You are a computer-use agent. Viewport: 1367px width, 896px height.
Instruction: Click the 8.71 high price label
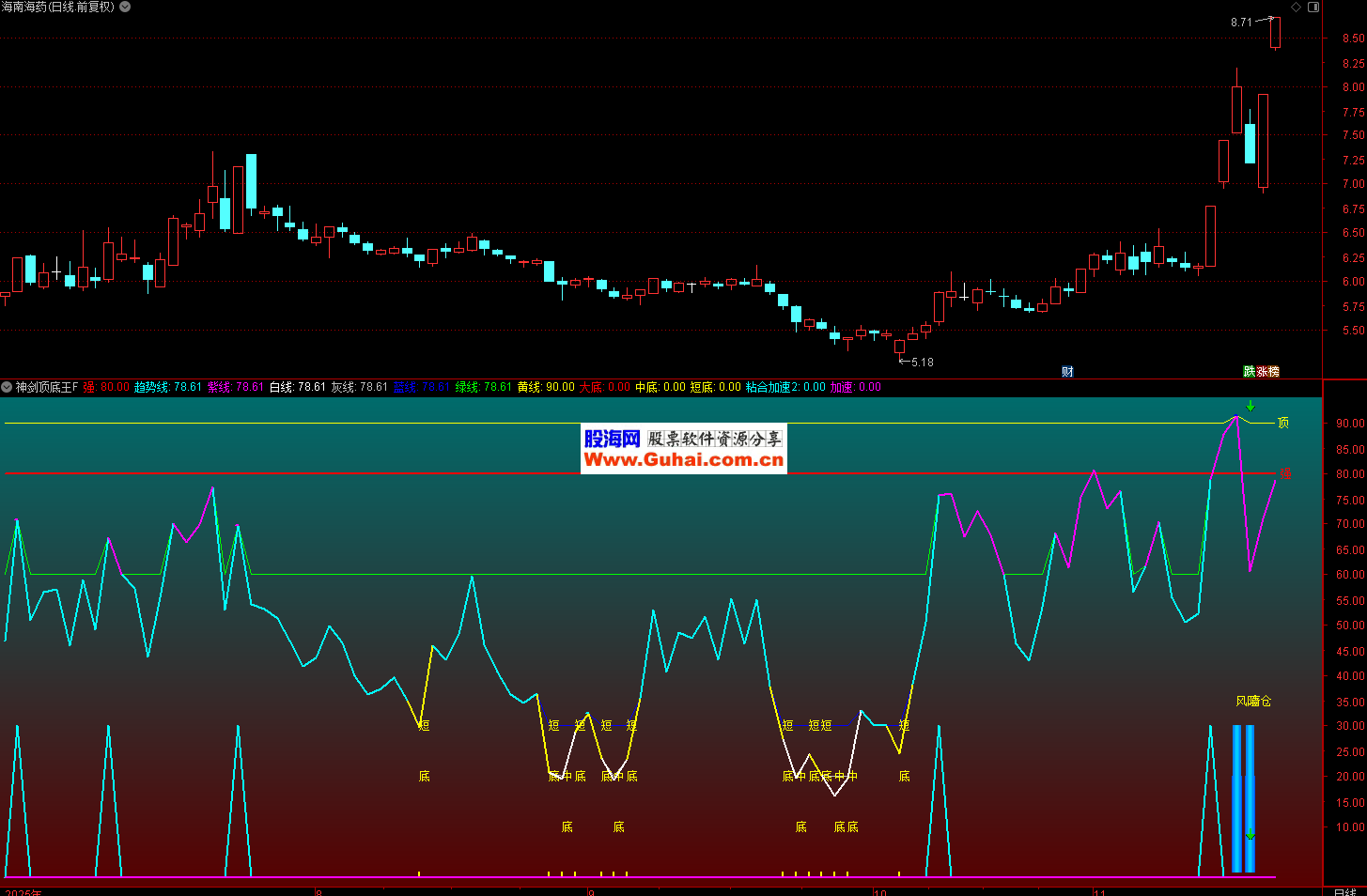click(1241, 22)
